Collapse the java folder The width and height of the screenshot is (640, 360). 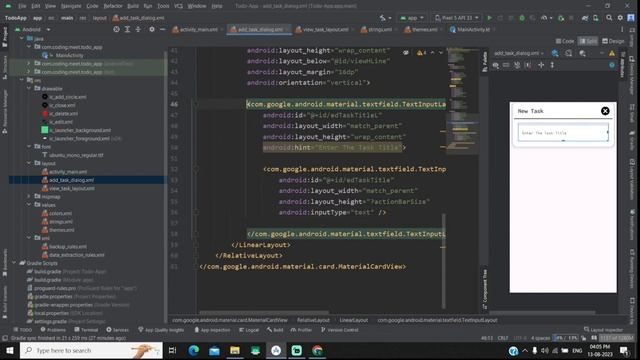22,38
